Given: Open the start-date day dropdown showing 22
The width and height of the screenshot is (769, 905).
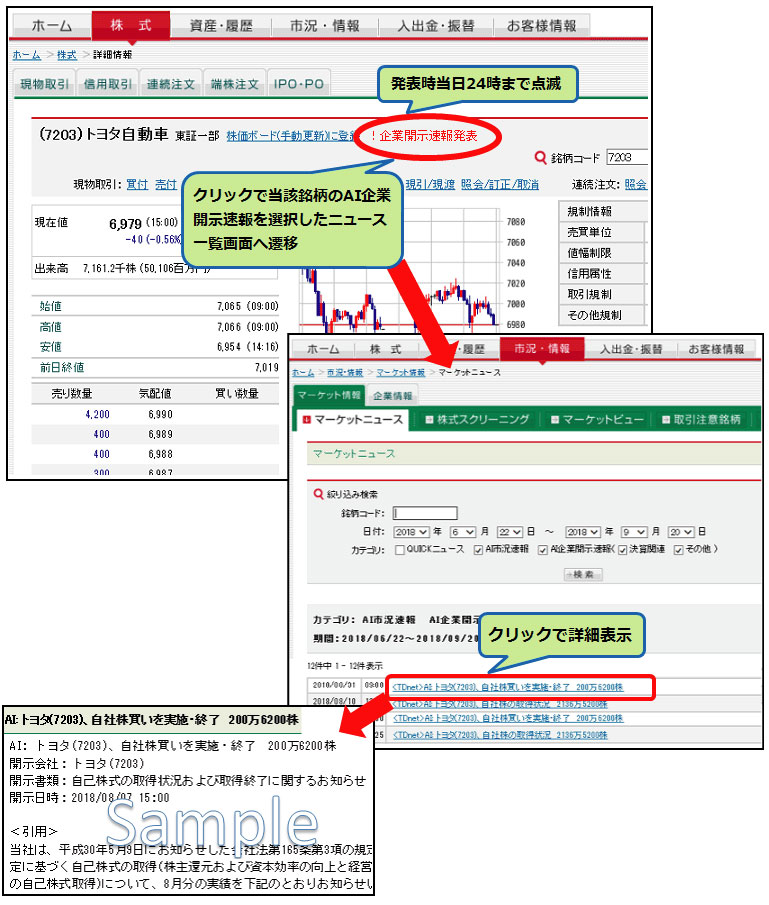Looking at the screenshot, I should pos(510,532).
